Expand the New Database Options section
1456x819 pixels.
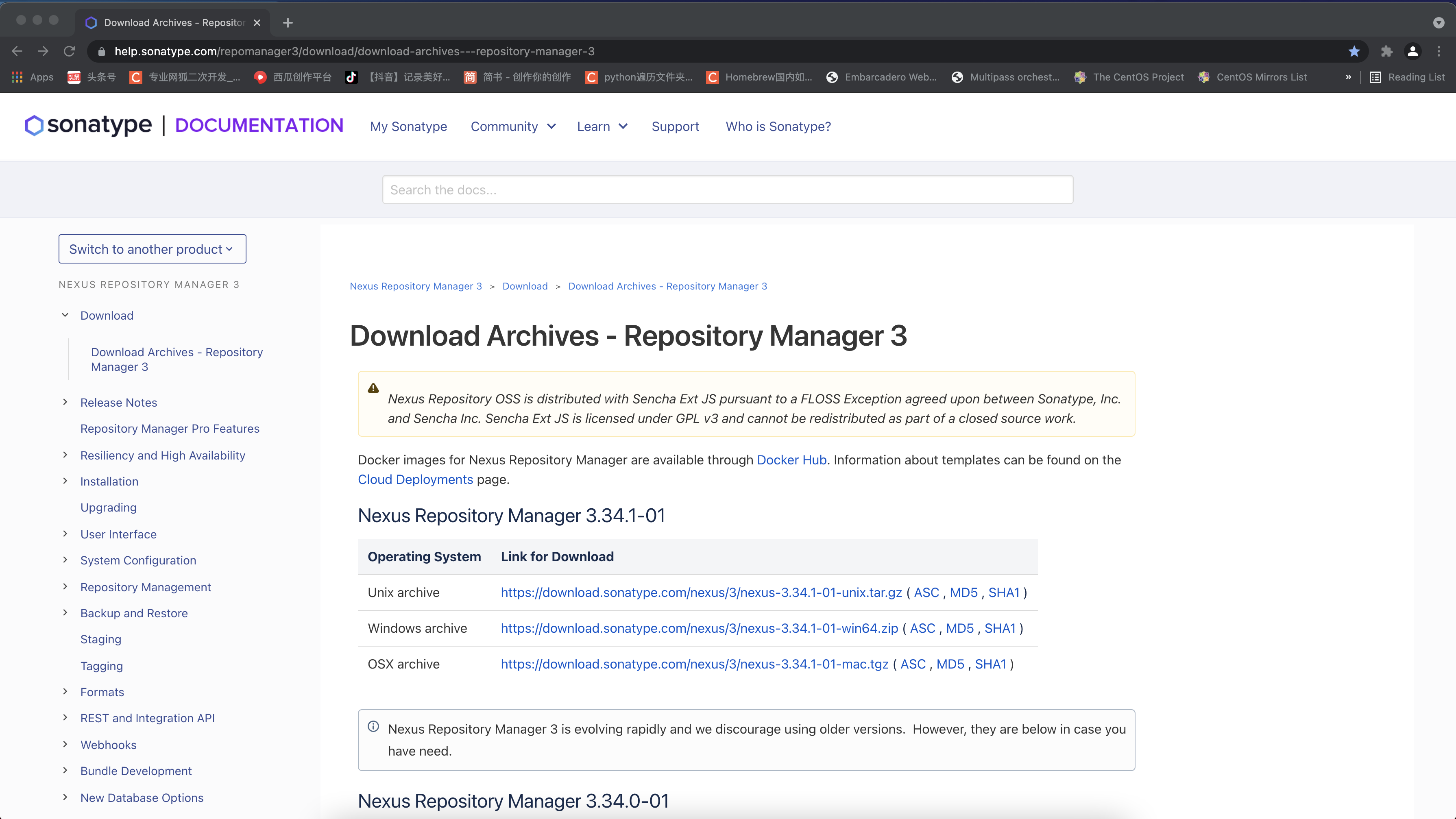(65, 797)
